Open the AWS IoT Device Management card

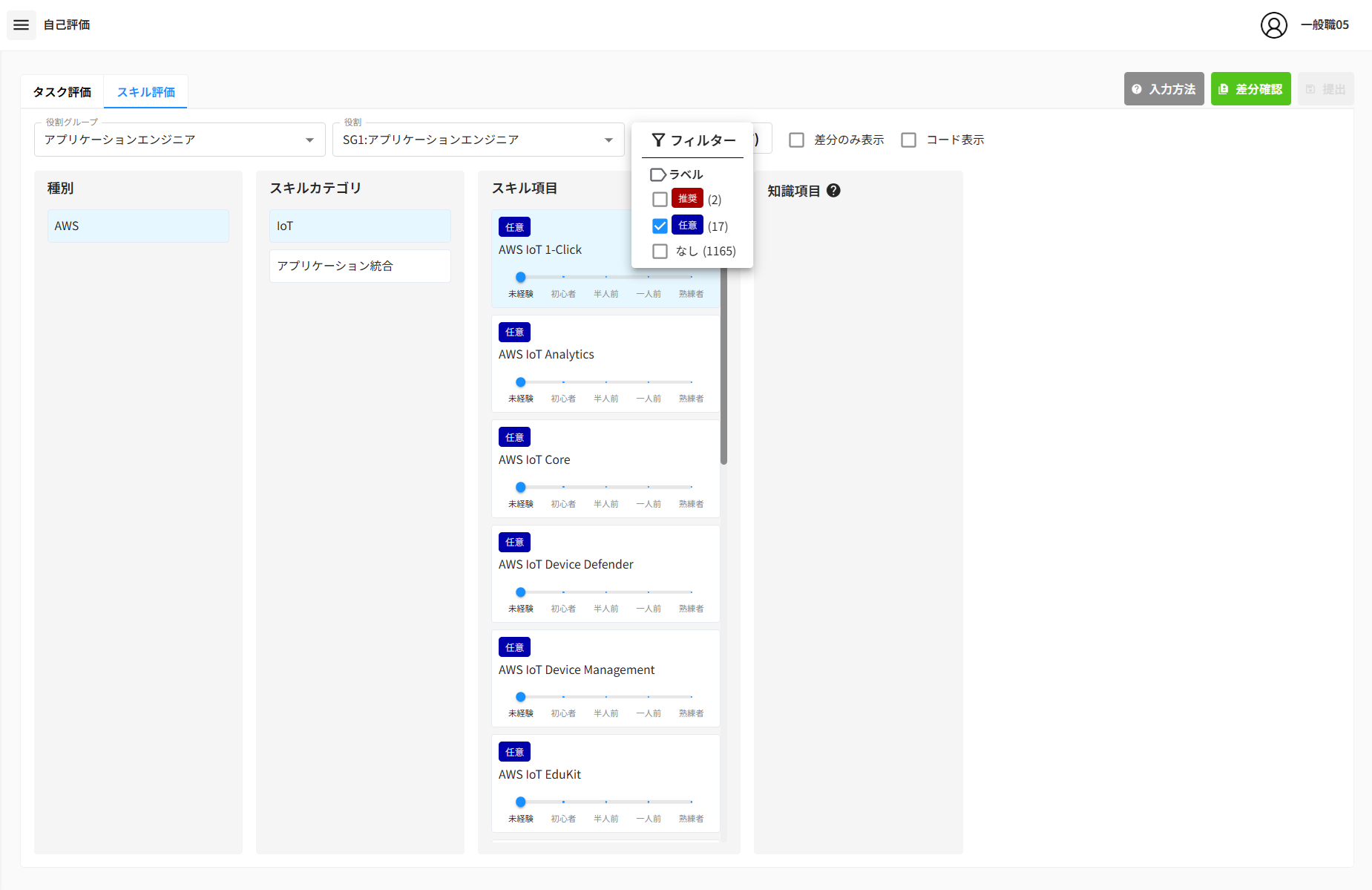pos(605,678)
